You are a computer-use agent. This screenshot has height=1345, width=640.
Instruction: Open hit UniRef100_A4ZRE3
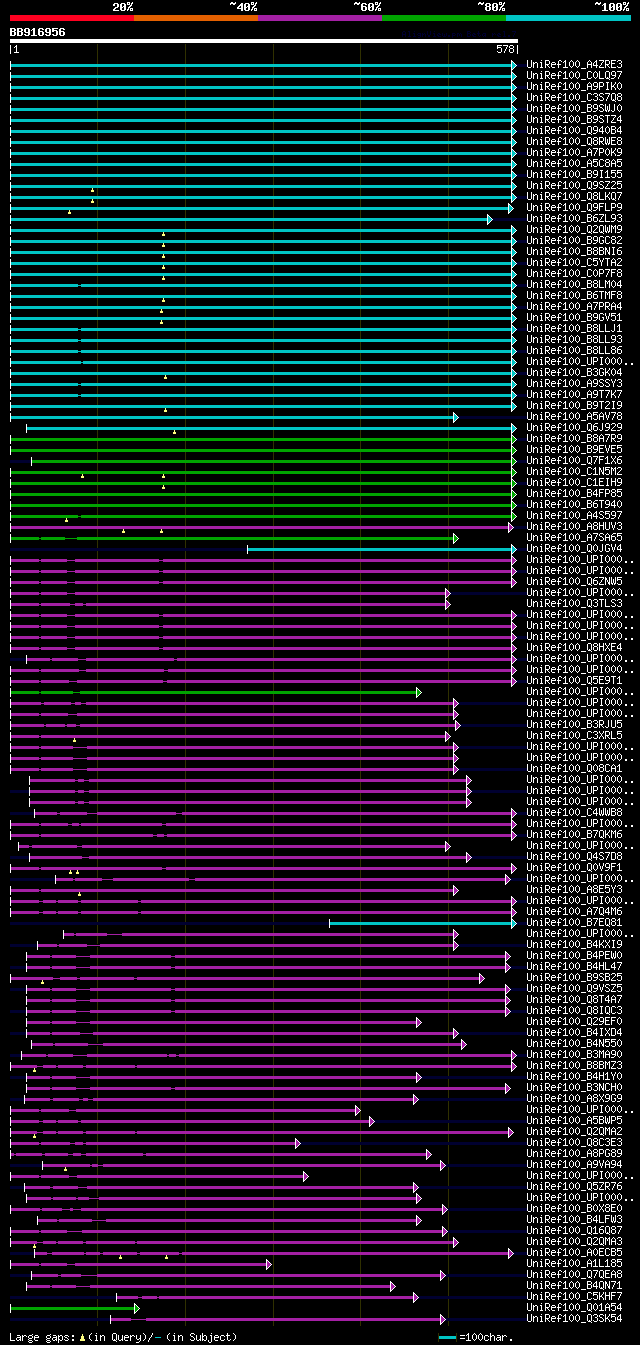574,64
